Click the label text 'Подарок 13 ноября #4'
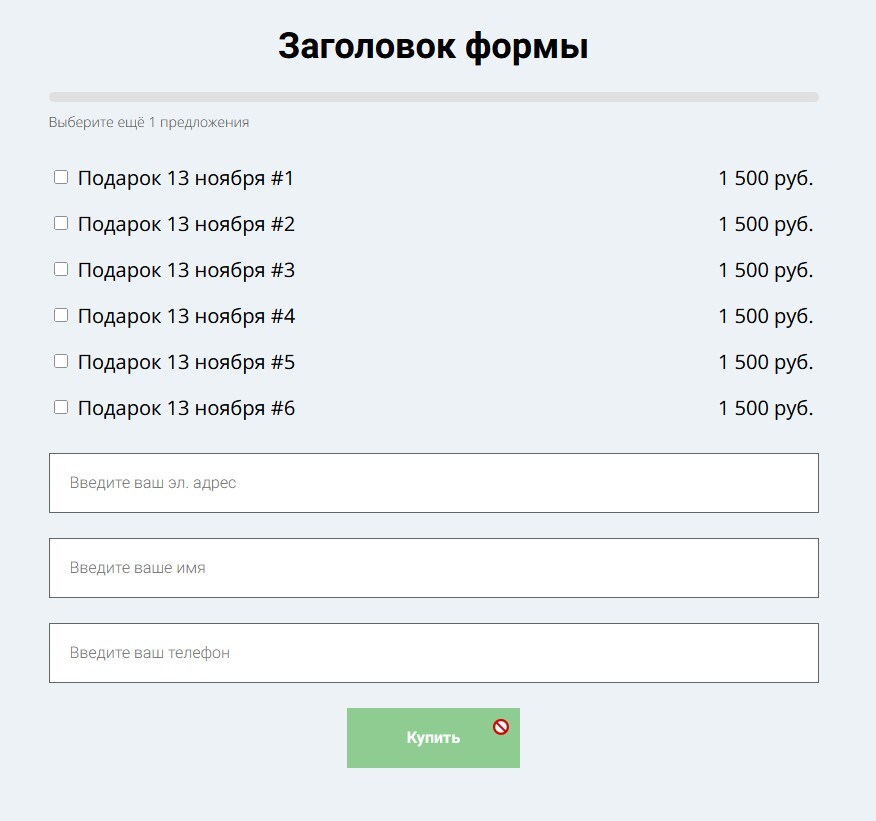 pos(186,317)
